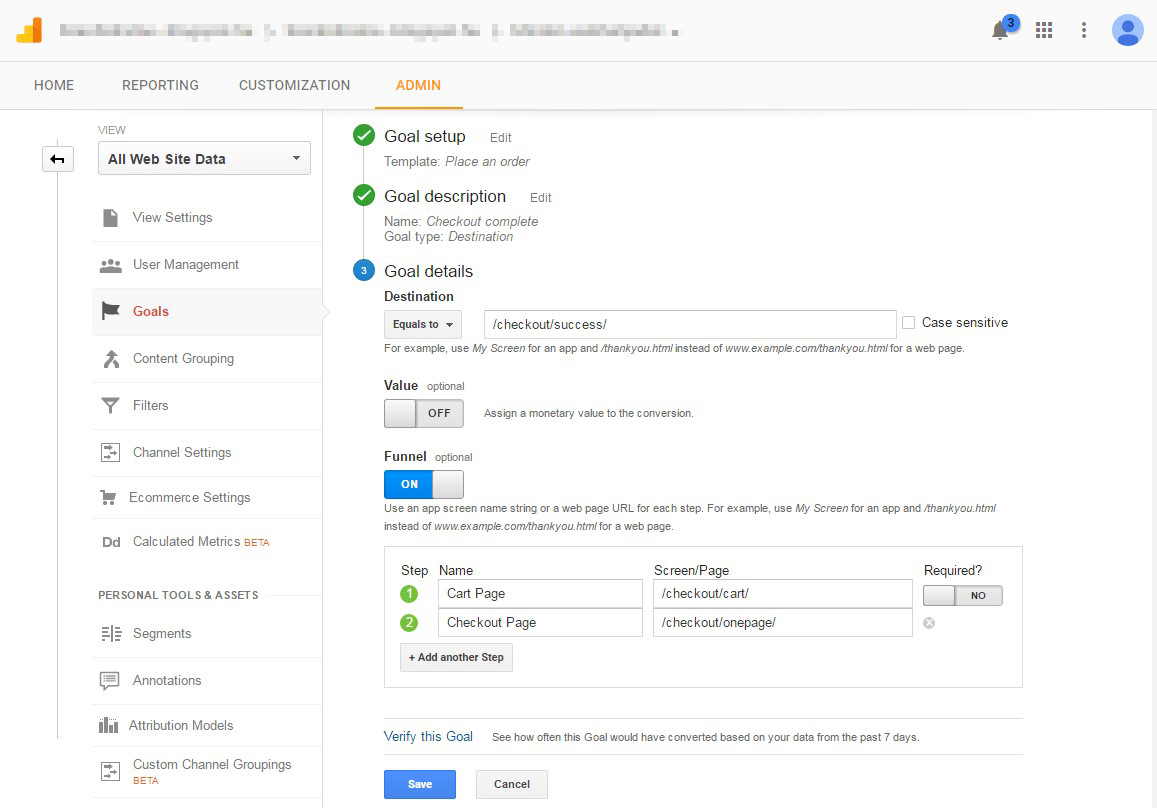The image size is (1157, 808).
Task: Click the Verify this Goal link
Action: (x=428, y=736)
